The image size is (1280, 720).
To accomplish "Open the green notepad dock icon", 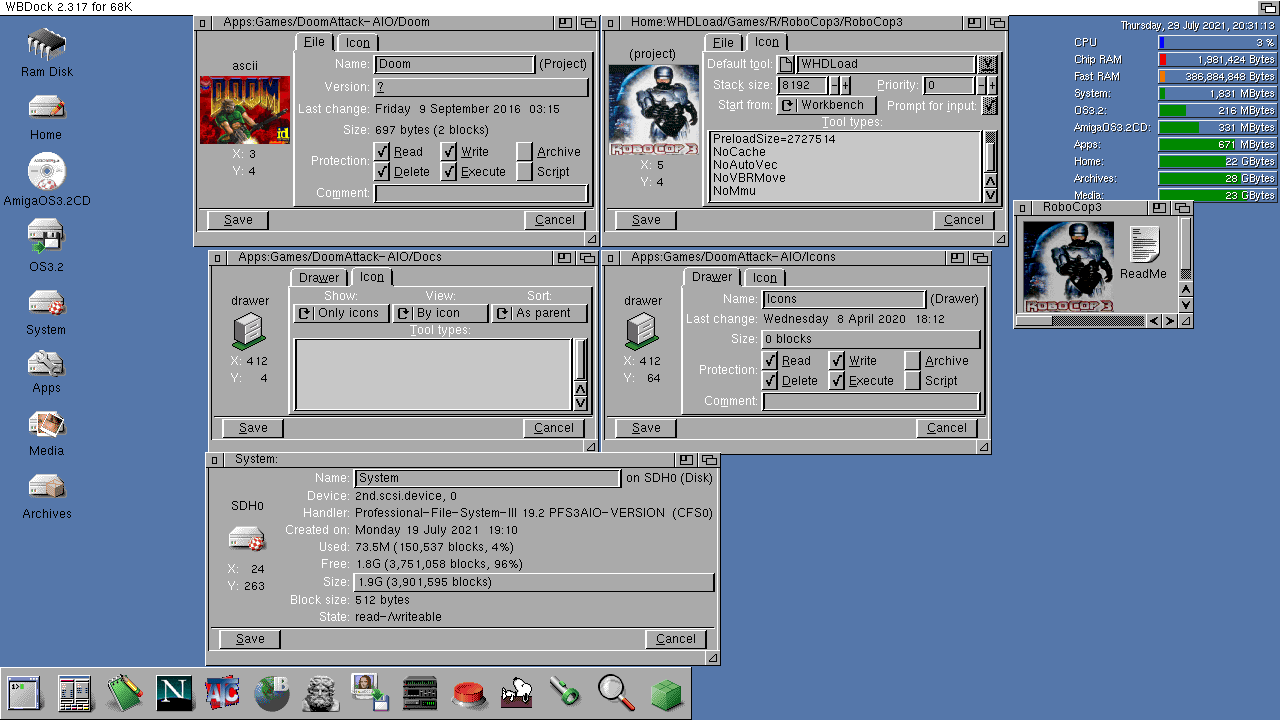I will [125, 693].
